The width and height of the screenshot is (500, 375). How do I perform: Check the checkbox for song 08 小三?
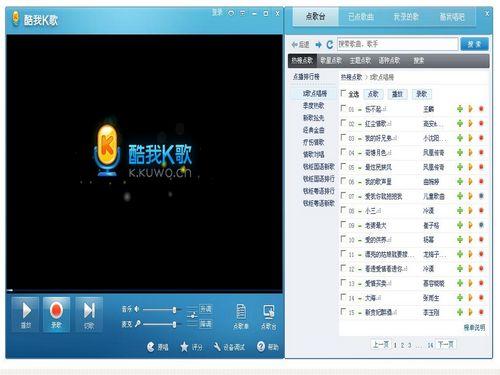[343, 210]
